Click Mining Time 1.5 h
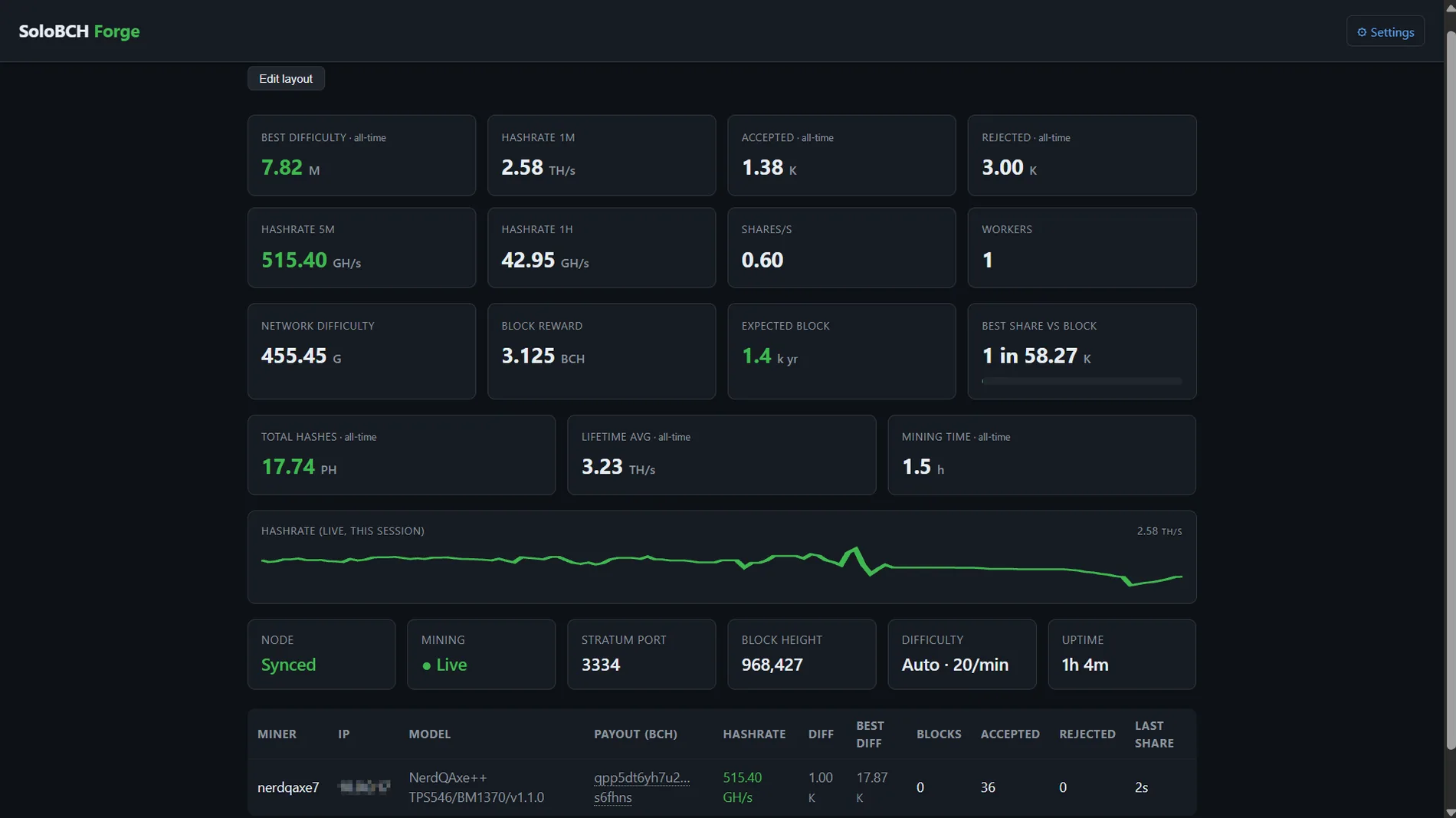The height and width of the screenshot is (818, 1456). click(x=1041, y=455)
